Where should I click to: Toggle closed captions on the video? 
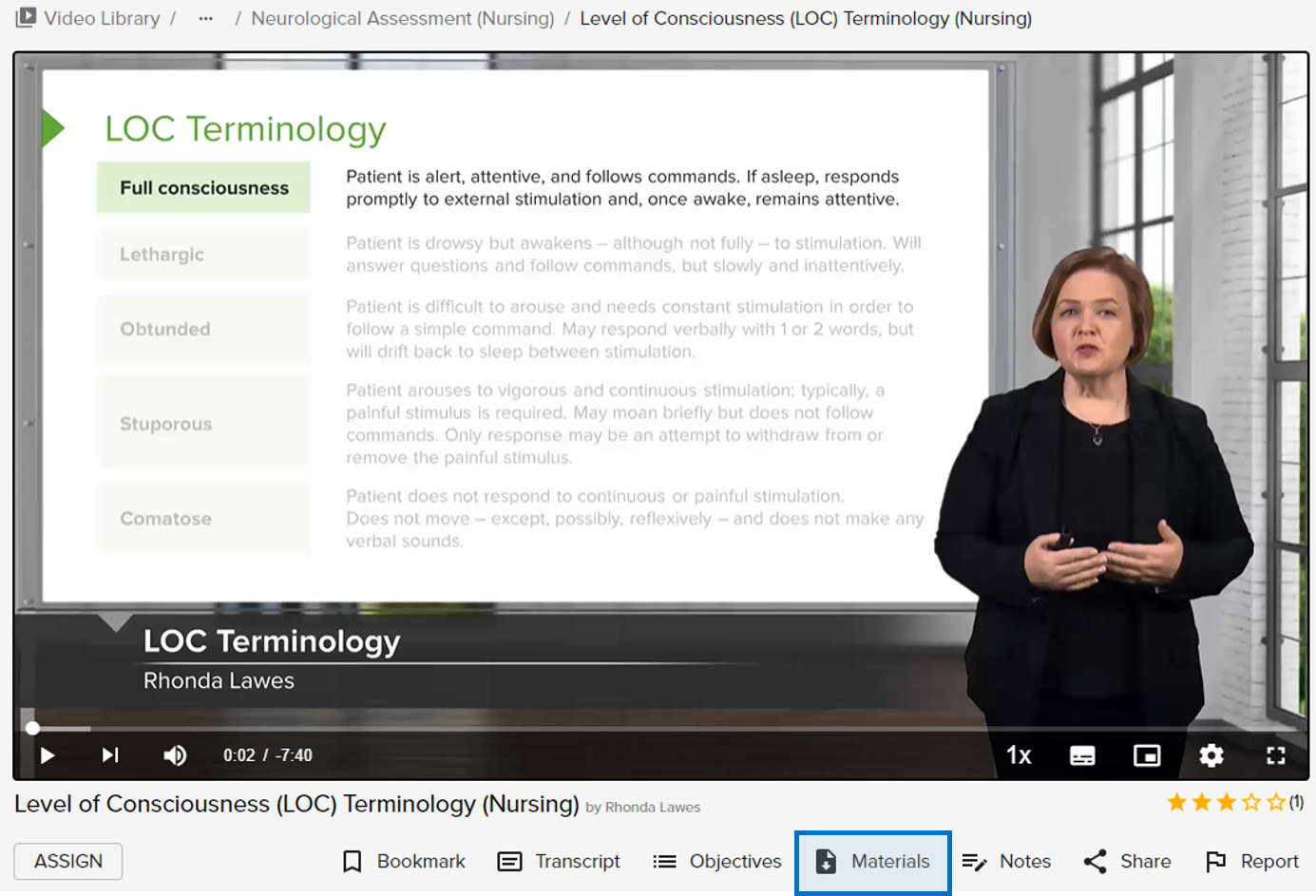coord(1082,755)
